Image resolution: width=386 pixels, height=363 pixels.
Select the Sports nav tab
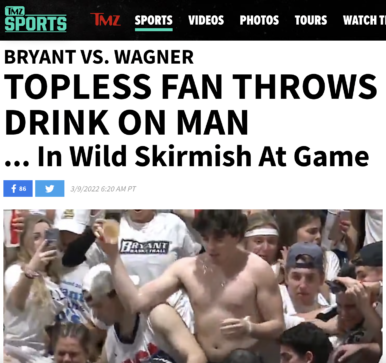point(154,20)
